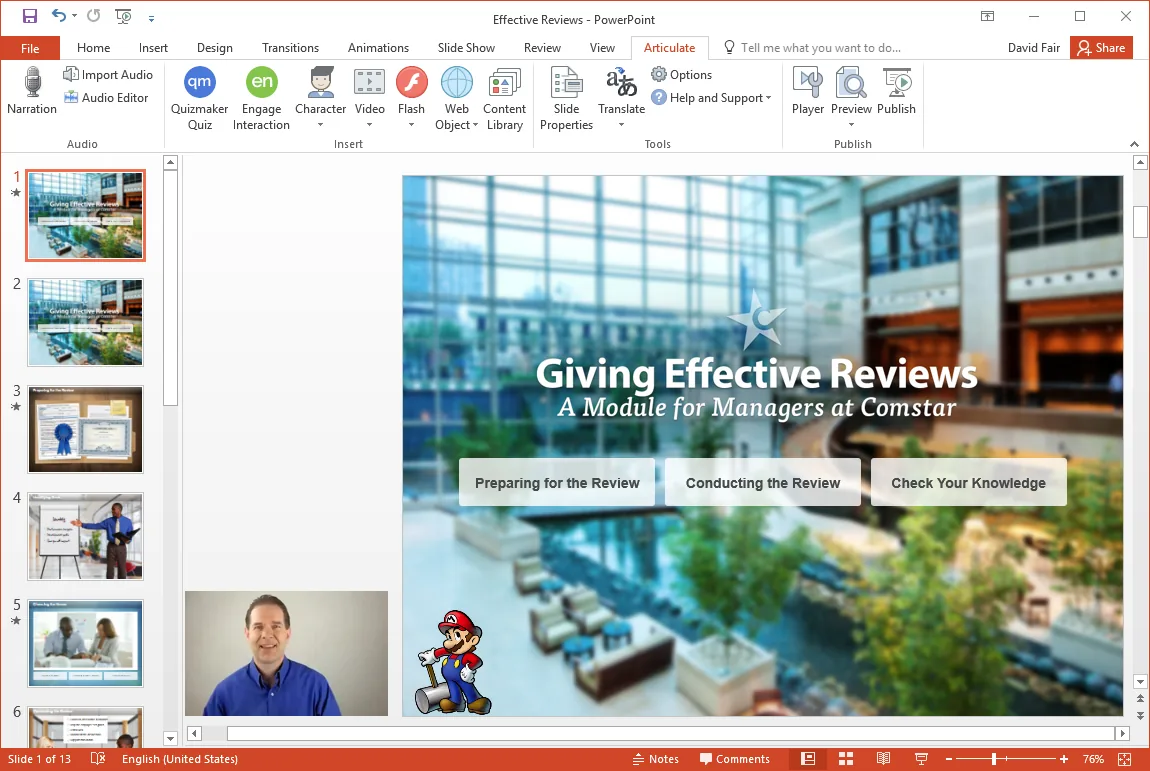This screenshot has height=771, width=1150.
Task: Click the language 'English (United States)' indicator
Action: [x=180, y=759]
